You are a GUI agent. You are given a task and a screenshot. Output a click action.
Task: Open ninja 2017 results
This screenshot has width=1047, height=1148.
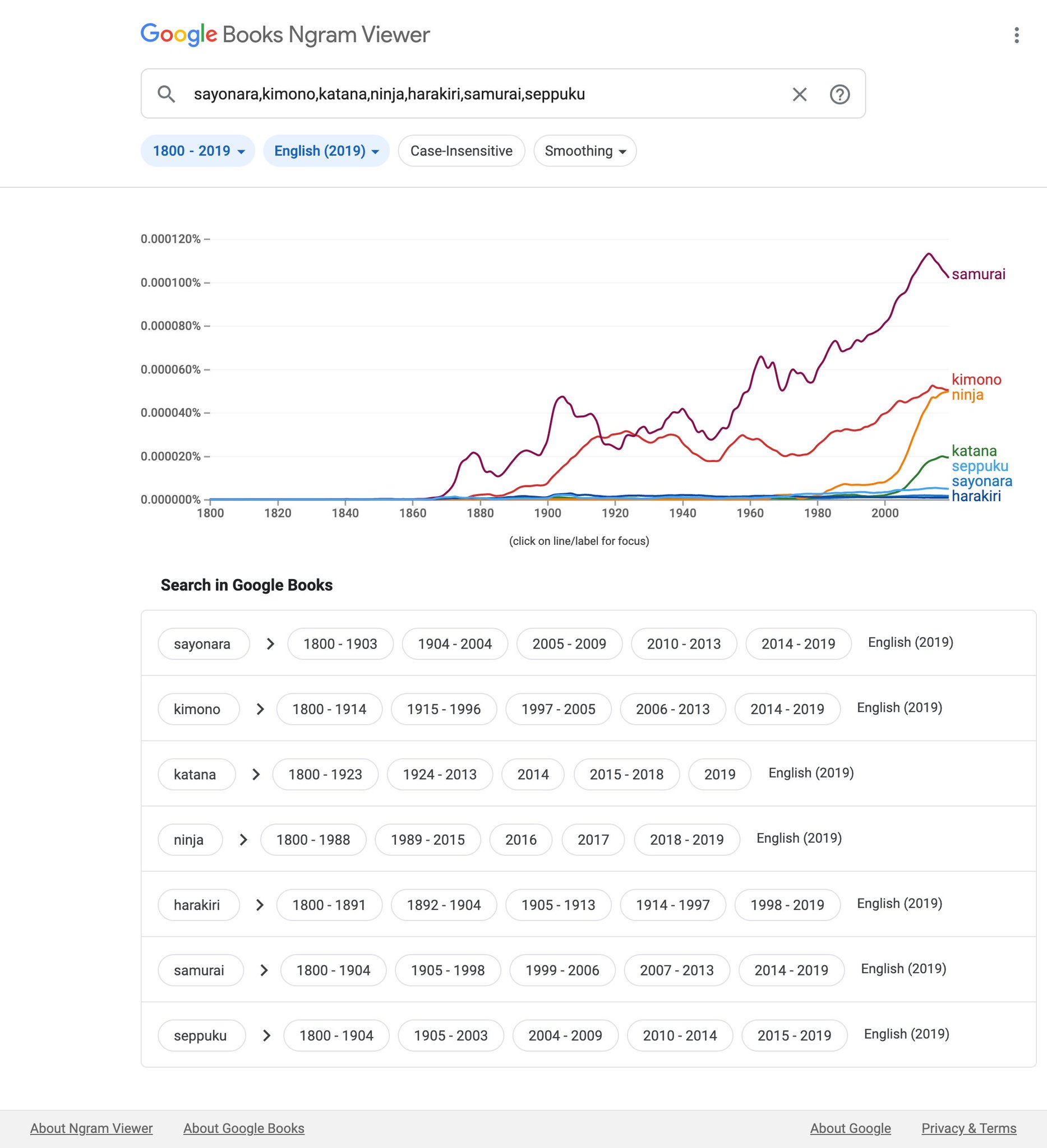coord(593,839)
